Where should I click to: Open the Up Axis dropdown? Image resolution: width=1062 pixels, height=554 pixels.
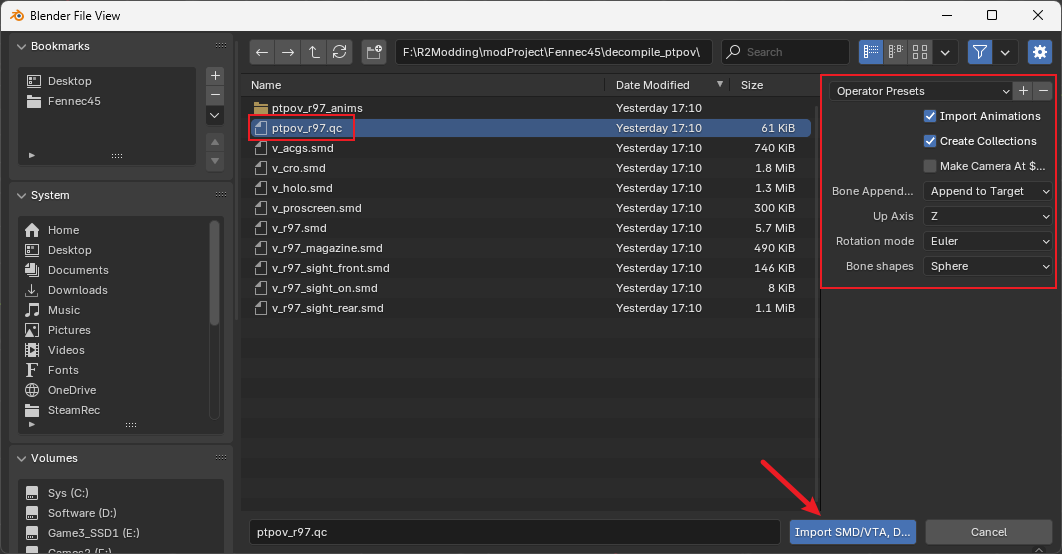(988, 216)
